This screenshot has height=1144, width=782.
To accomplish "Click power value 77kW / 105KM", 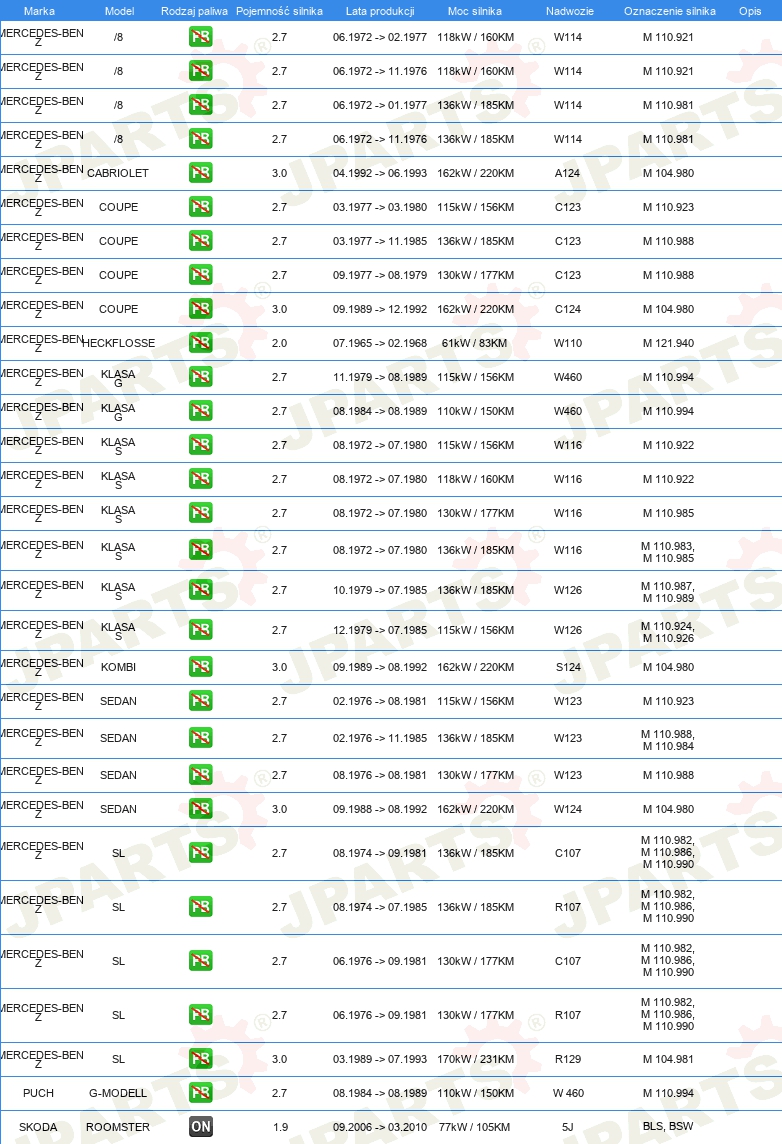I will click(x=474, y=1126).
